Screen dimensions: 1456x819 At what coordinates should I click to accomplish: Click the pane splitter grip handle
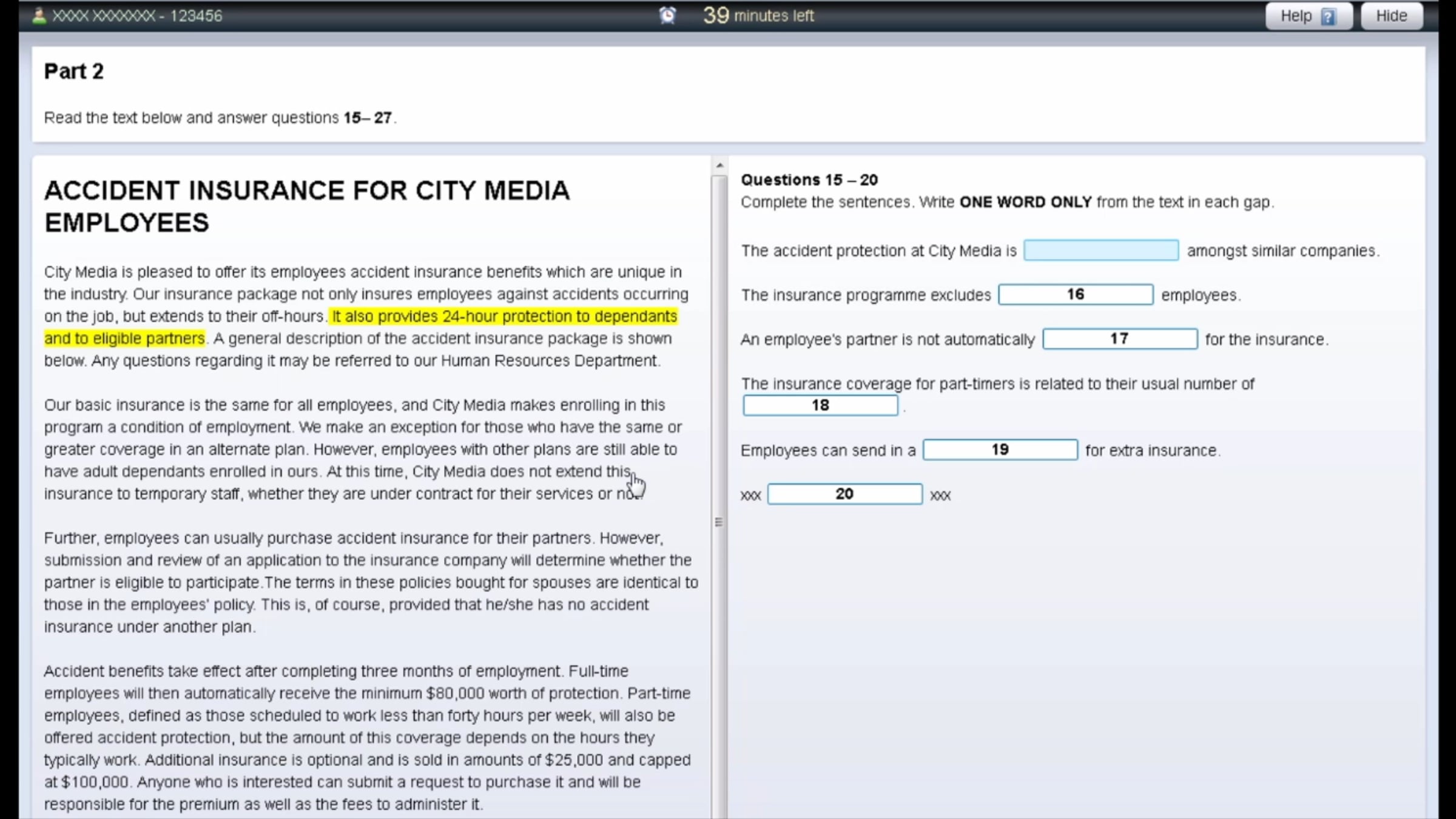click(x=719, y=522)
